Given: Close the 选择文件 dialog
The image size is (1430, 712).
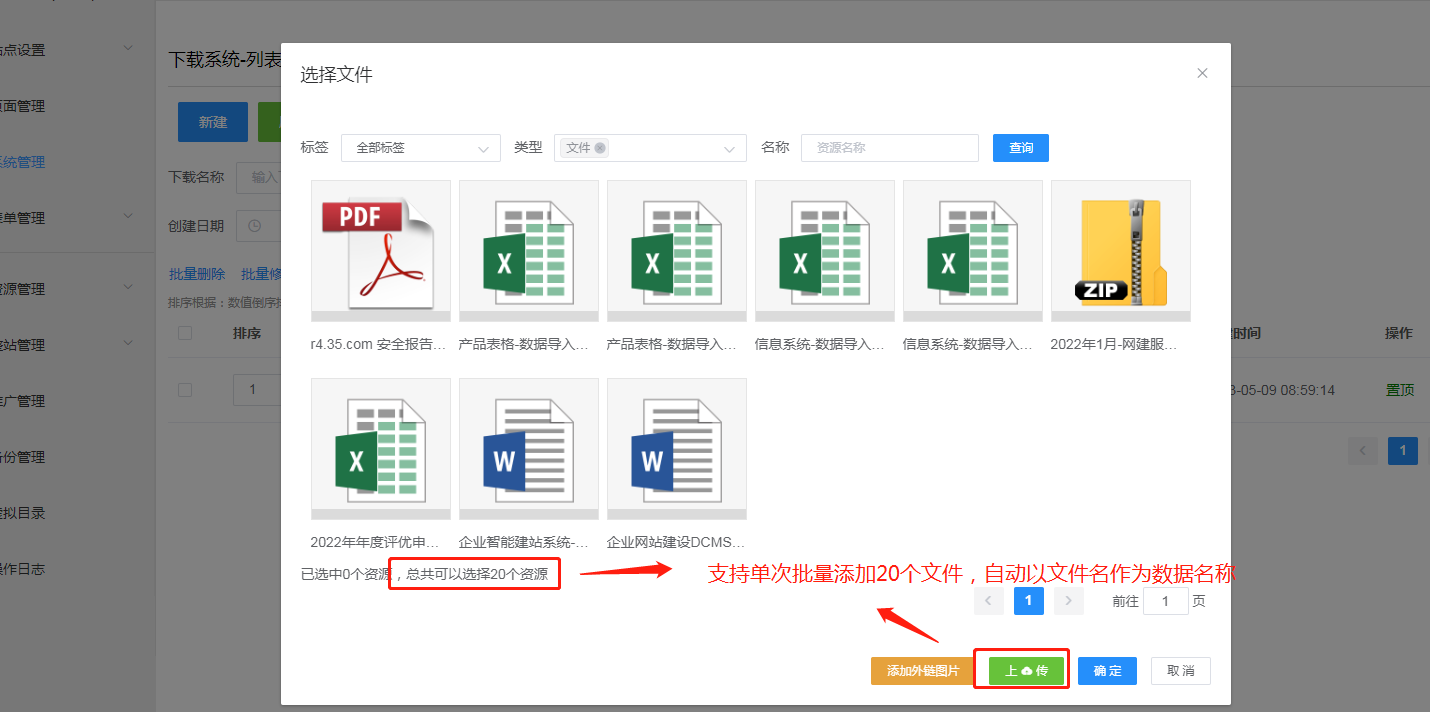Looking at the screenshot, I should click(x=1202, y=73).
